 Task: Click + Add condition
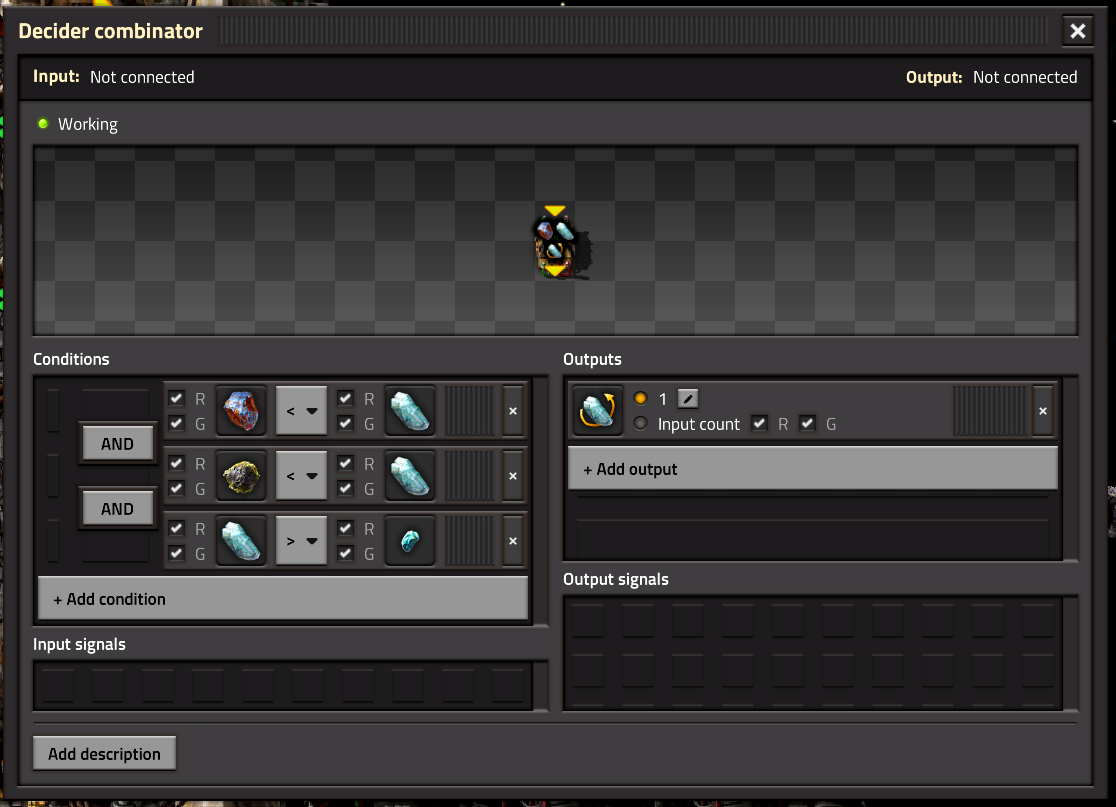point(283,598)
